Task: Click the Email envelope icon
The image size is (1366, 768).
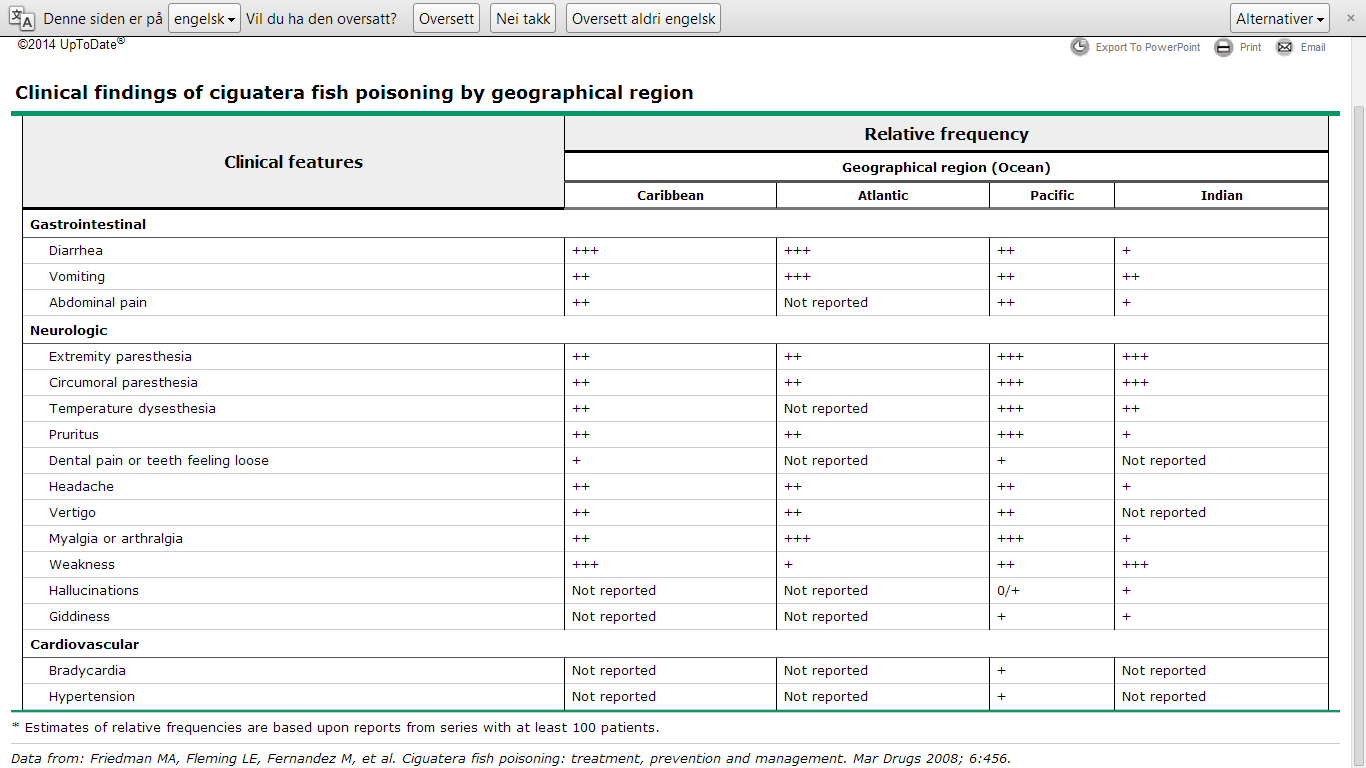Action: click(1285, 47)
